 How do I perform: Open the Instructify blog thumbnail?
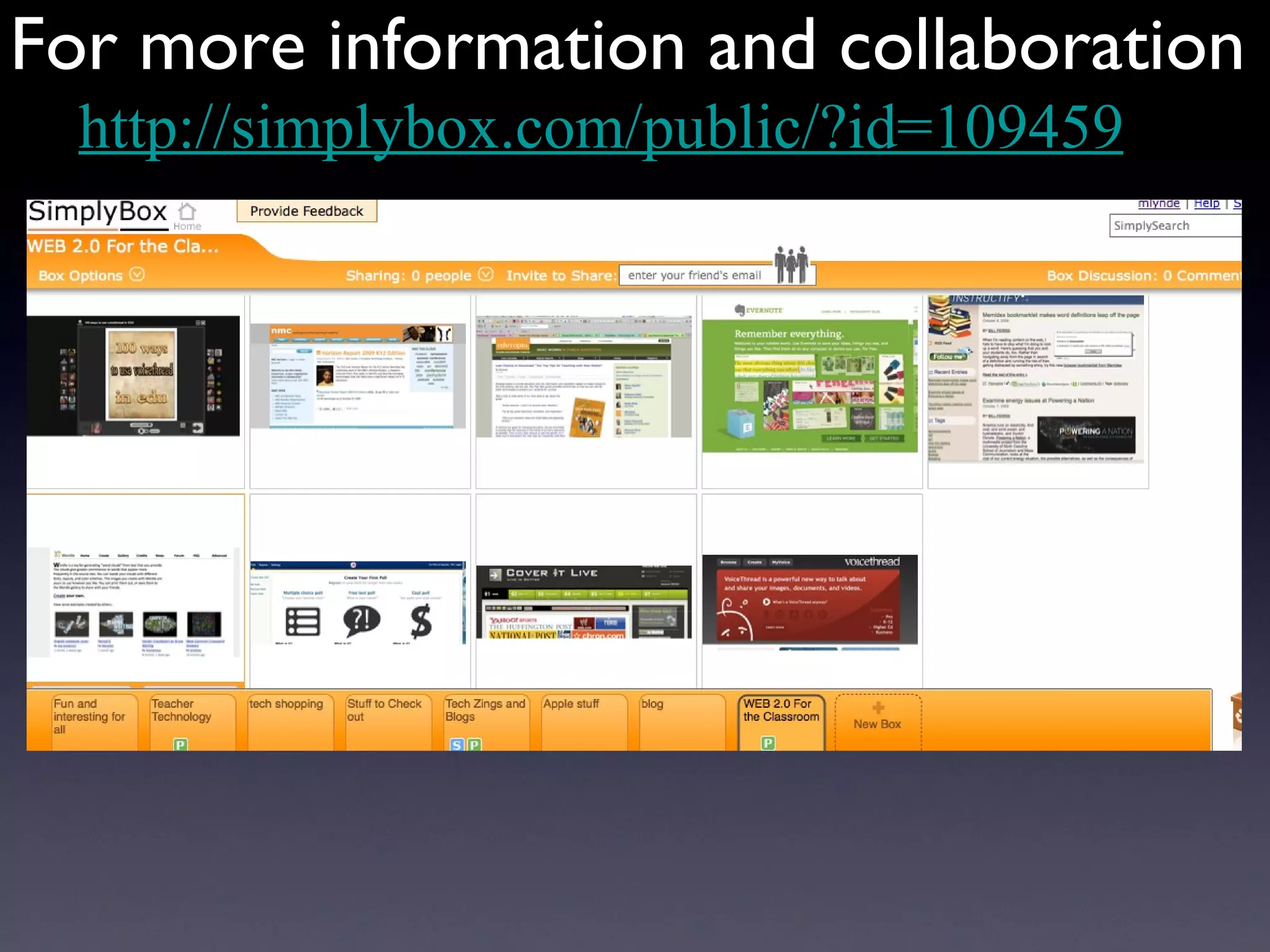1036,378
